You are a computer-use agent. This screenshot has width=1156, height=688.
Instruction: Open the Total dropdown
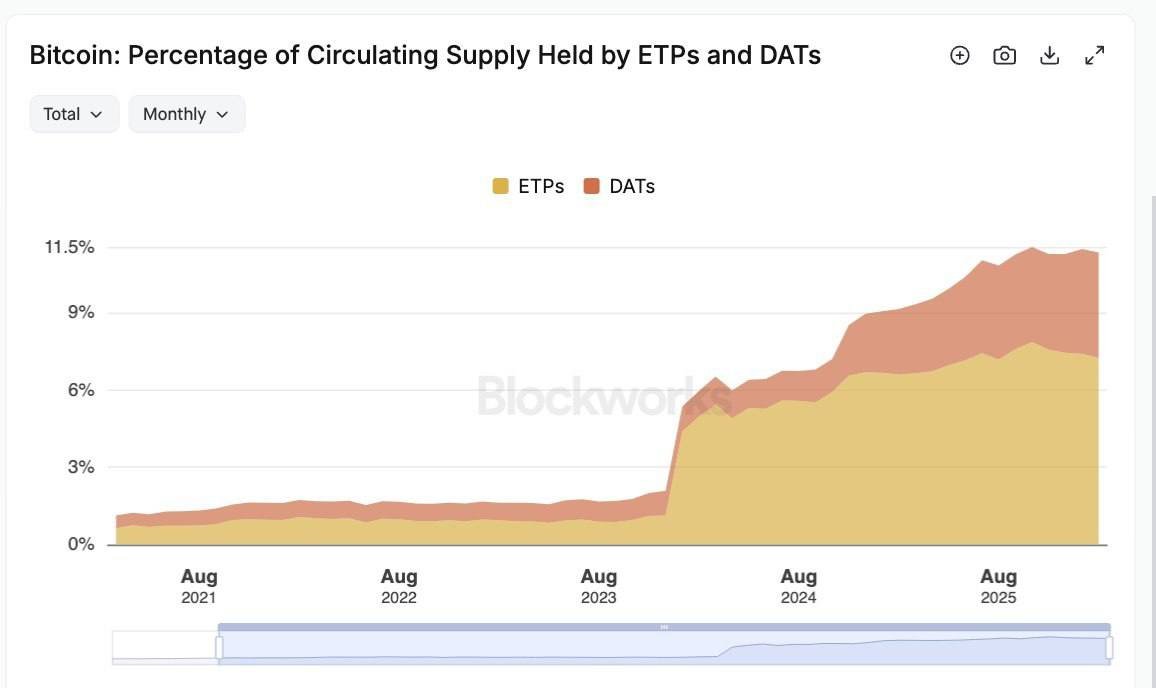[74, 114]
